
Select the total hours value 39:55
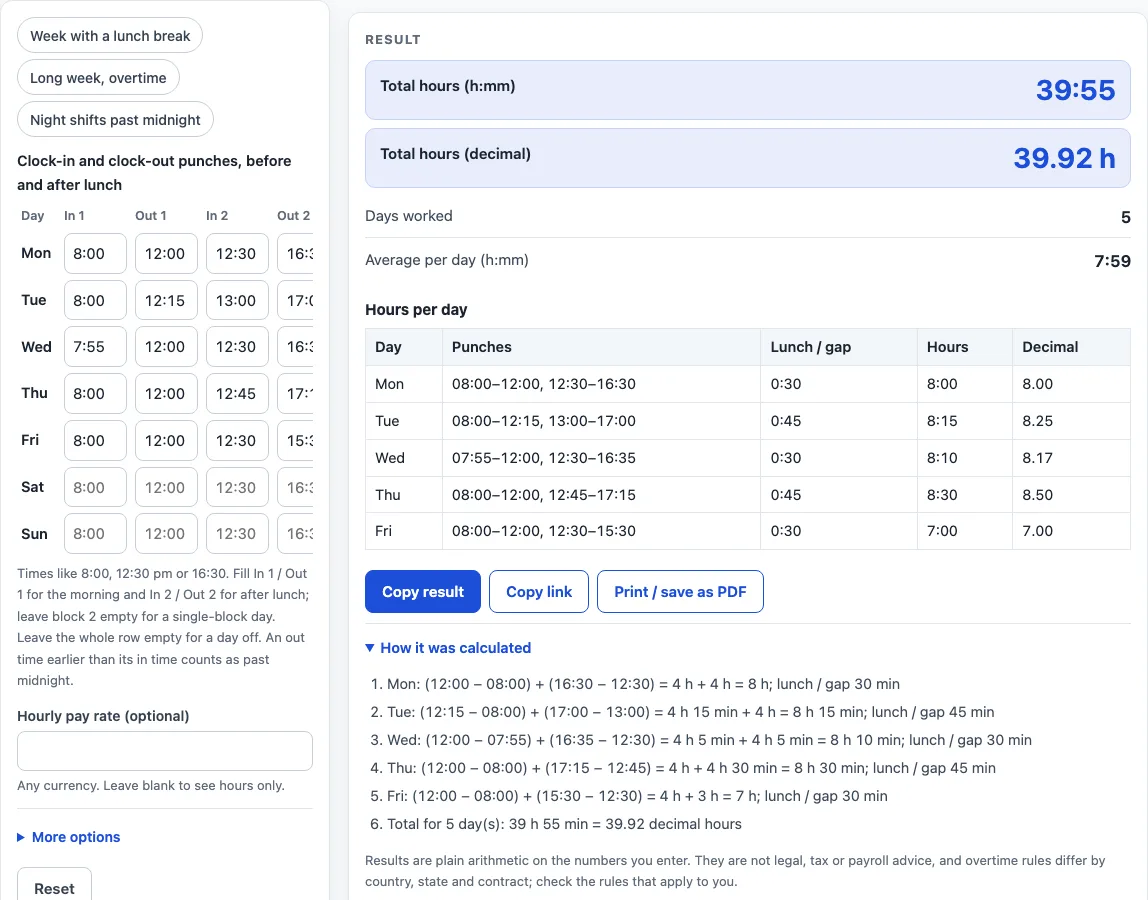tap(1076, 90)
